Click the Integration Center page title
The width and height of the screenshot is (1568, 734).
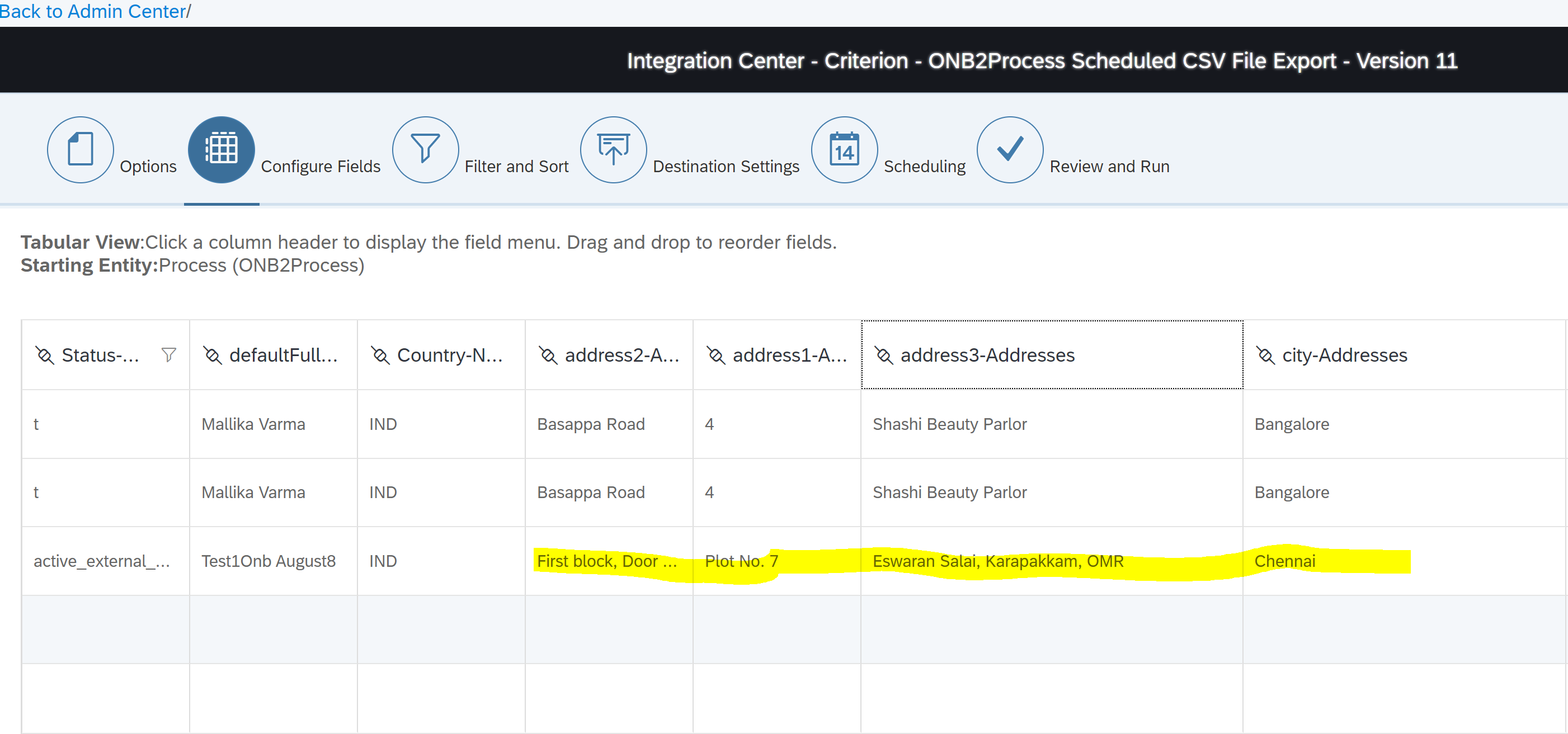click(x=1042, y=60)
